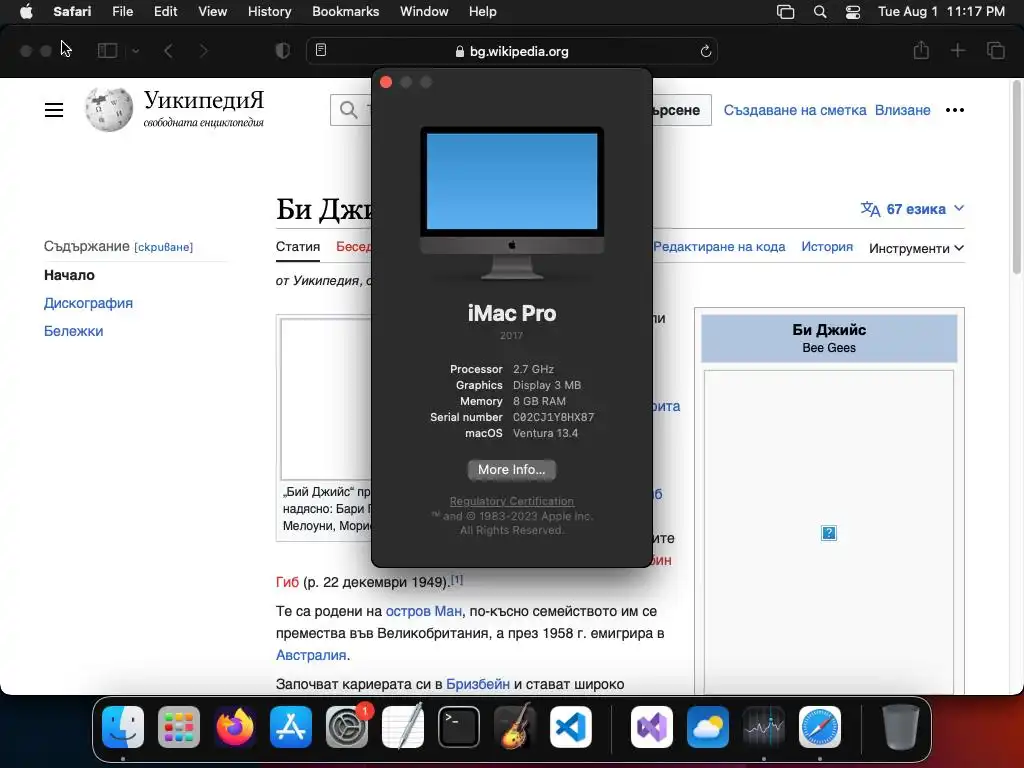Click the bg.wikipedia.org address field
Viewport: 1024px width, 768px height.
click(511, 51)
